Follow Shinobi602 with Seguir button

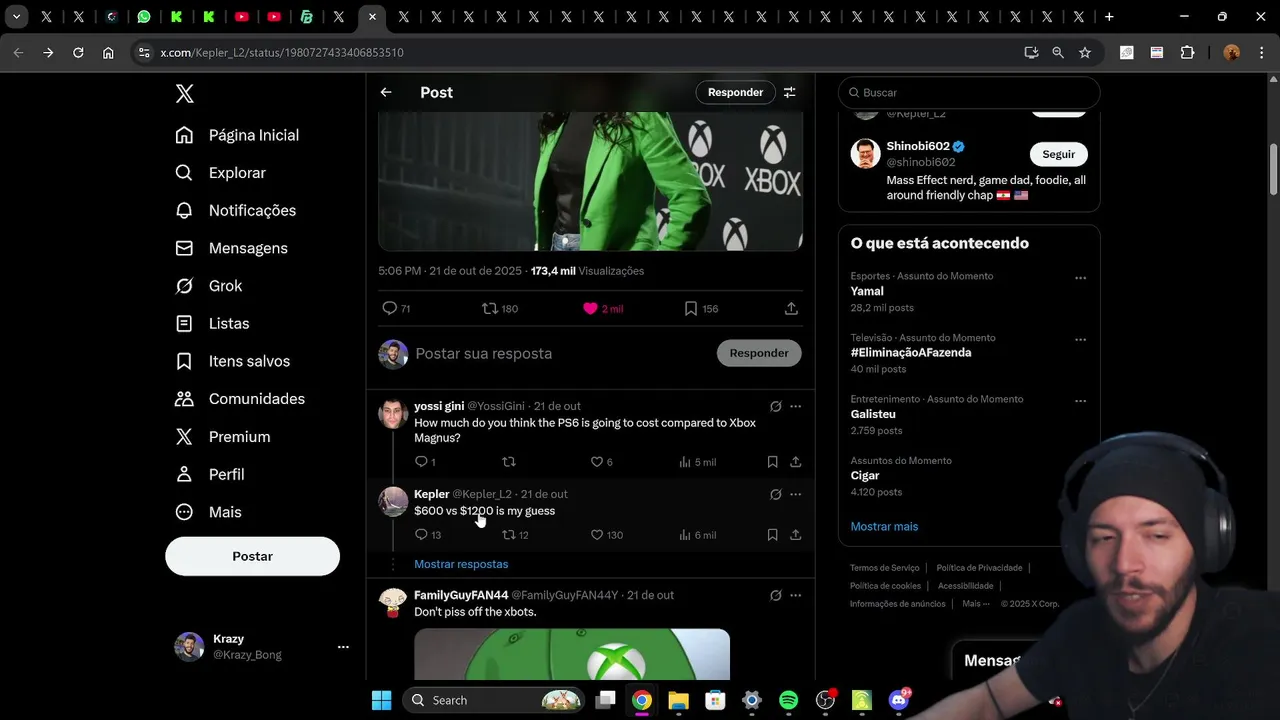(x=1058, y=154)
